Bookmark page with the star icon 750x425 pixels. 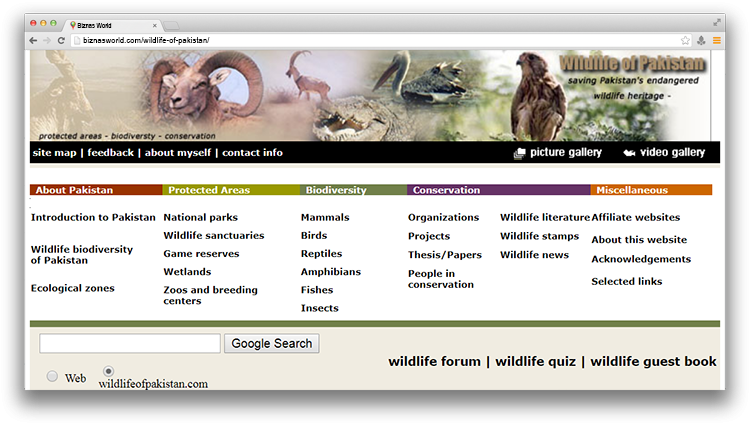pos(685,41)
